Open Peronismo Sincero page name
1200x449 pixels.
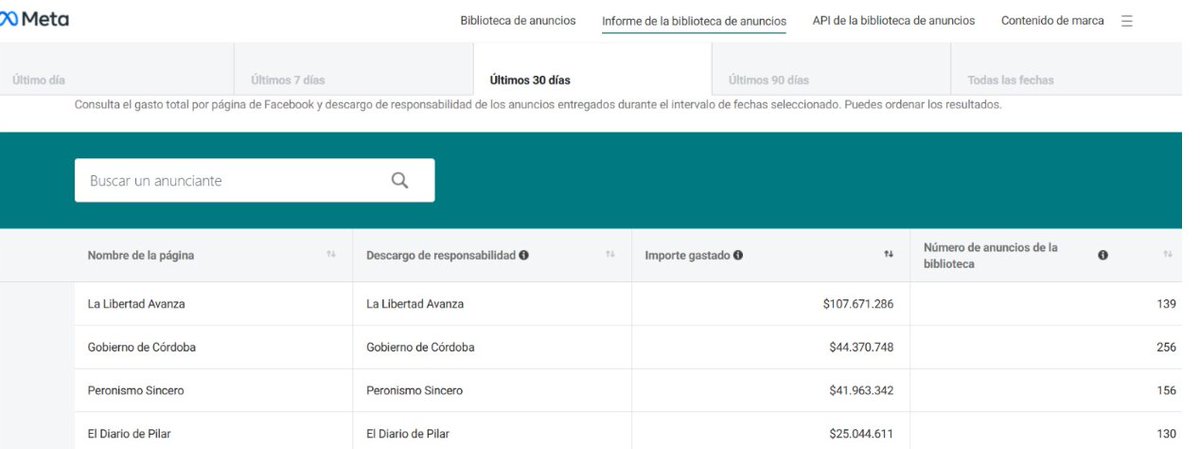click(136, 390)
